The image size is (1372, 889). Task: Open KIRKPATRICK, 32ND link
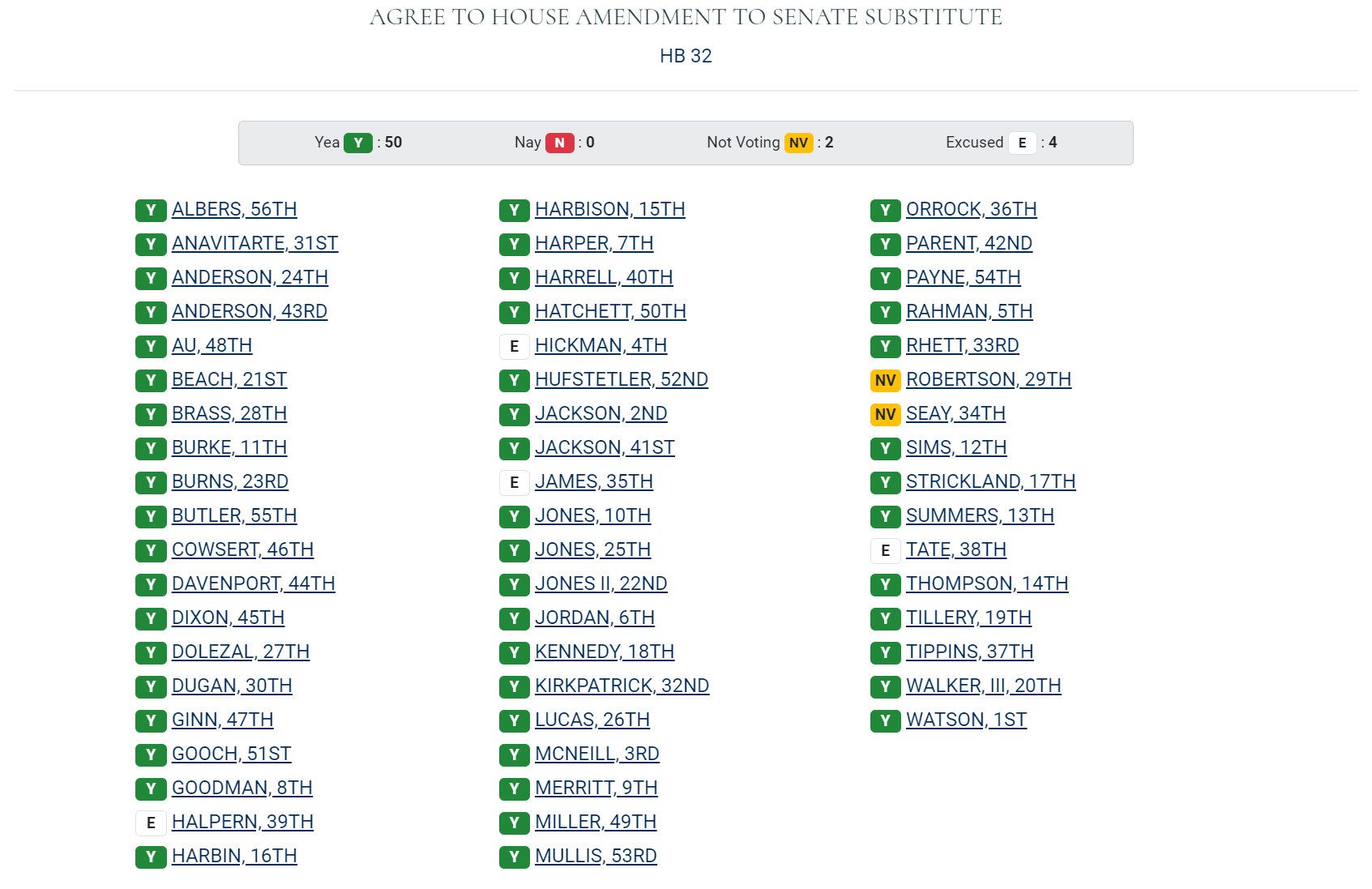coord(622,686)
